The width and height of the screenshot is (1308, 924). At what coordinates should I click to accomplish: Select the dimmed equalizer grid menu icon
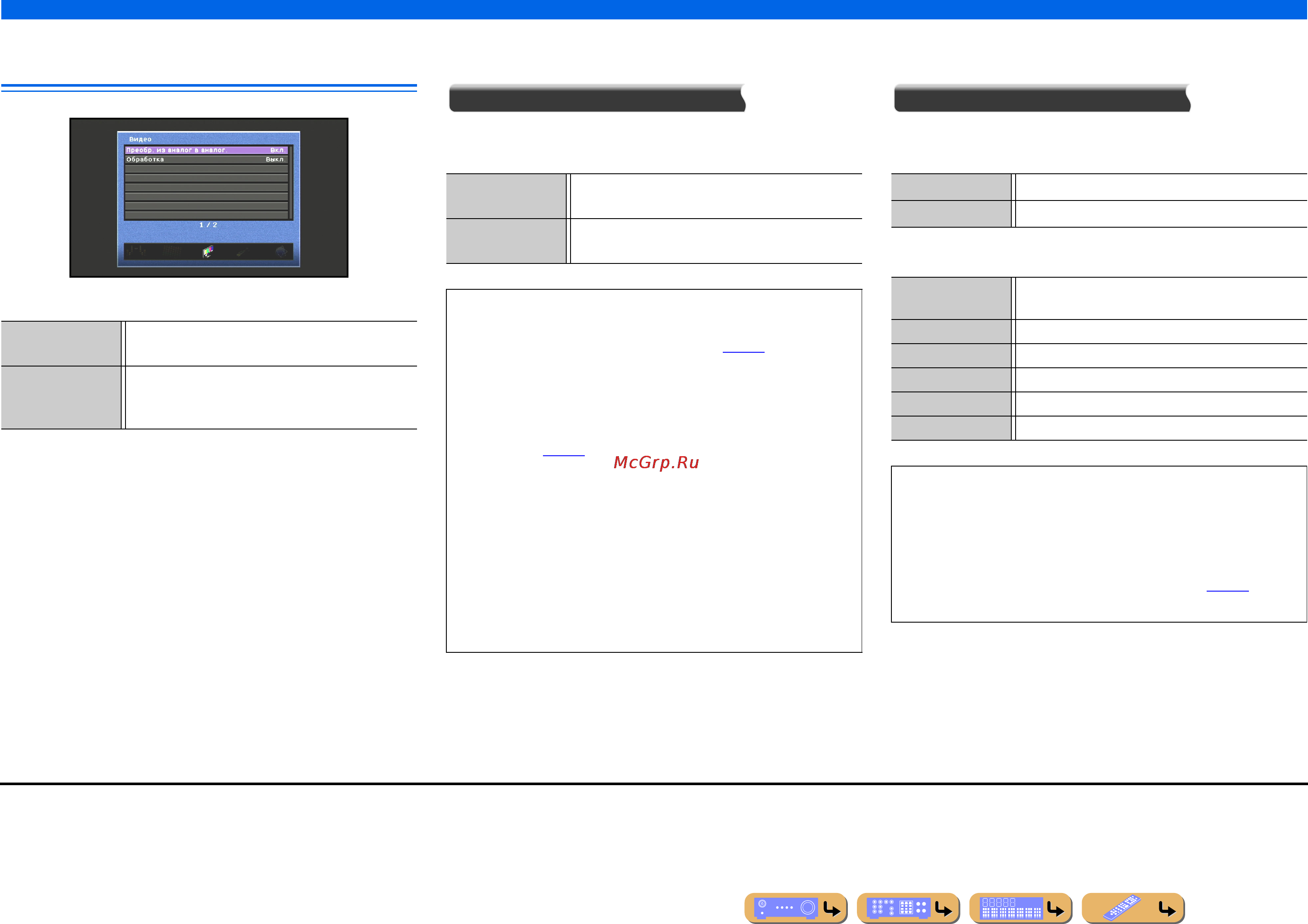tap(172, 251)
